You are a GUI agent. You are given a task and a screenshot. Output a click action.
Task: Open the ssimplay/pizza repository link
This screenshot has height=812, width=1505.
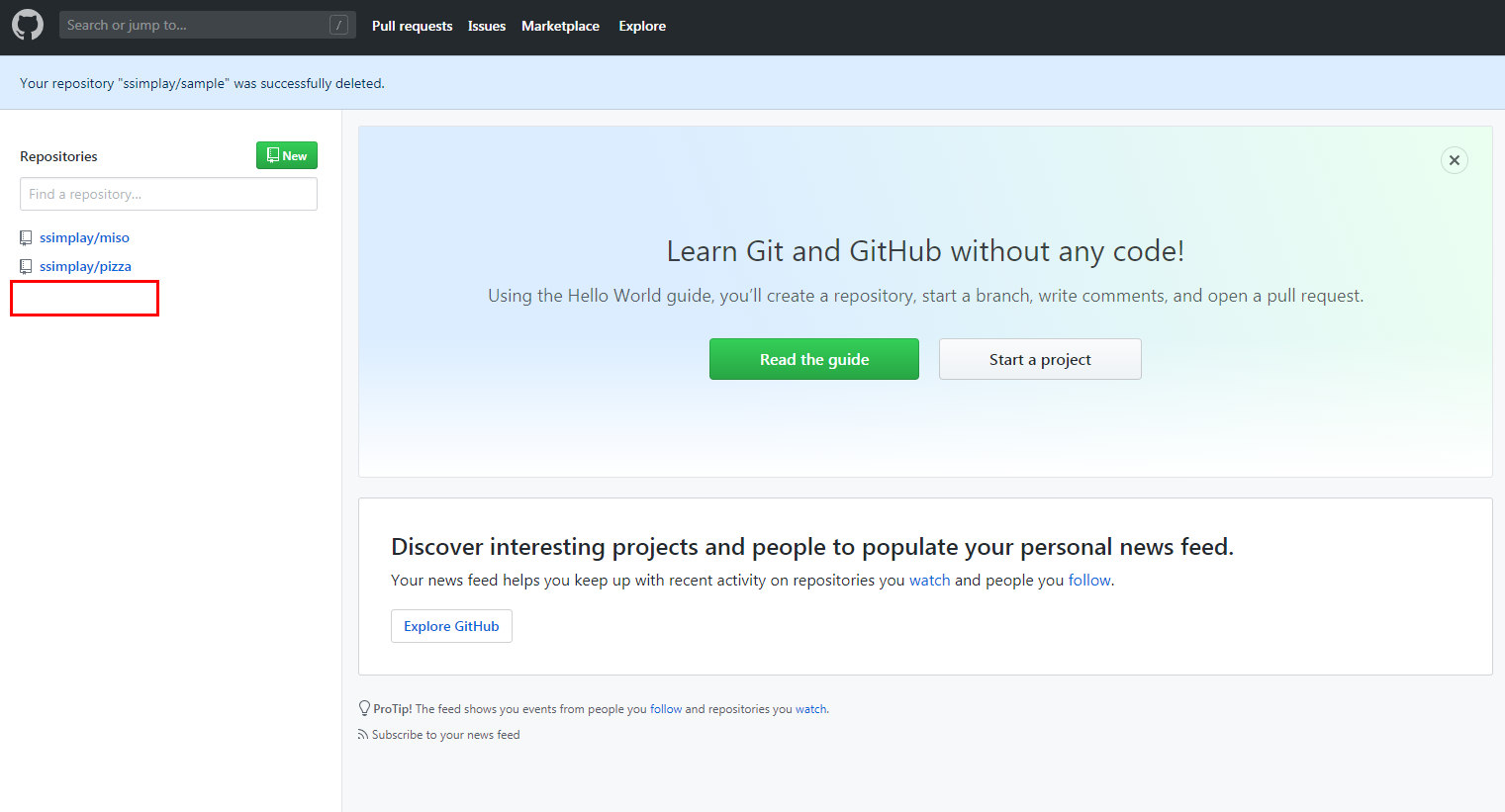point(85,266)
